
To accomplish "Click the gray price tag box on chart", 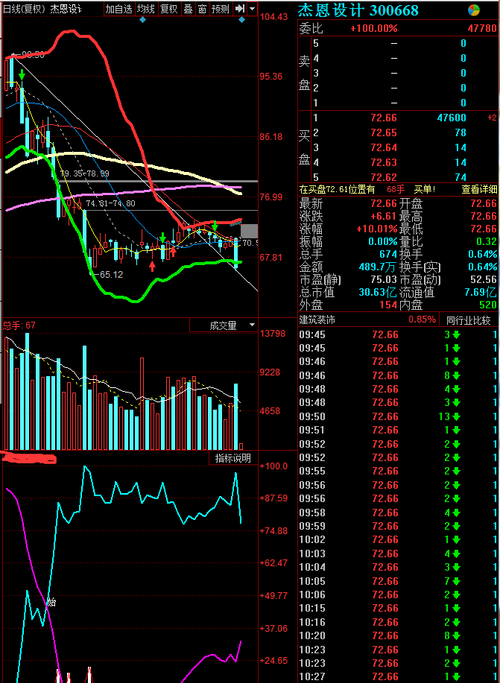I will point(250,231).
